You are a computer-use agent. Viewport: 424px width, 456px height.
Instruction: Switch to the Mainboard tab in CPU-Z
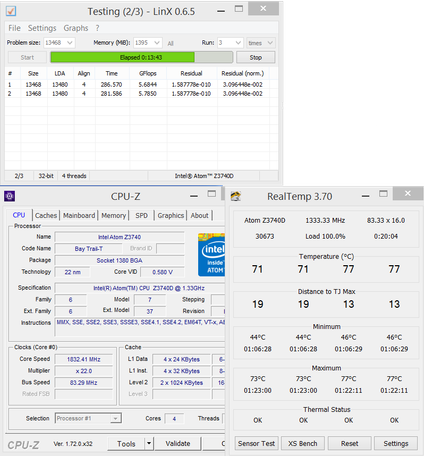point(79,216)
